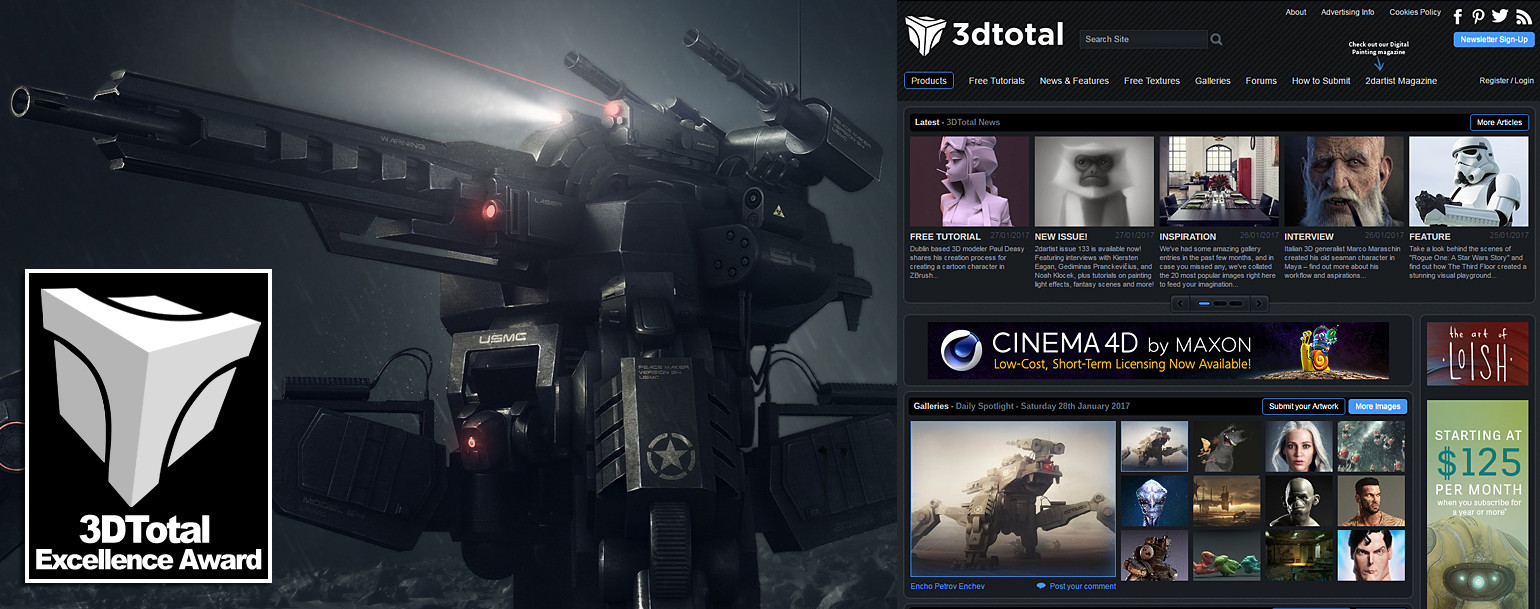Open the Interview old seaman thumbnail
The width and height of the screenshot is (1540, 609).
coord(1344,181)
